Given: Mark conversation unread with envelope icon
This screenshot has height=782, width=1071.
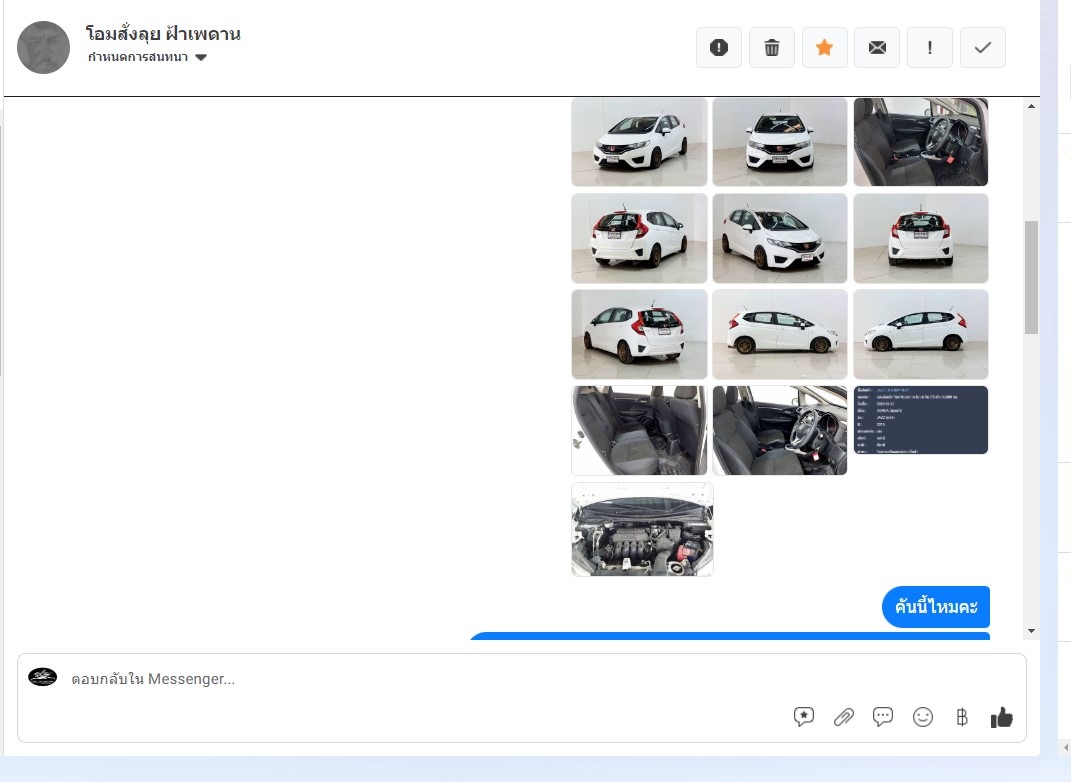Looking at the screenshot, I should [877, 48].
